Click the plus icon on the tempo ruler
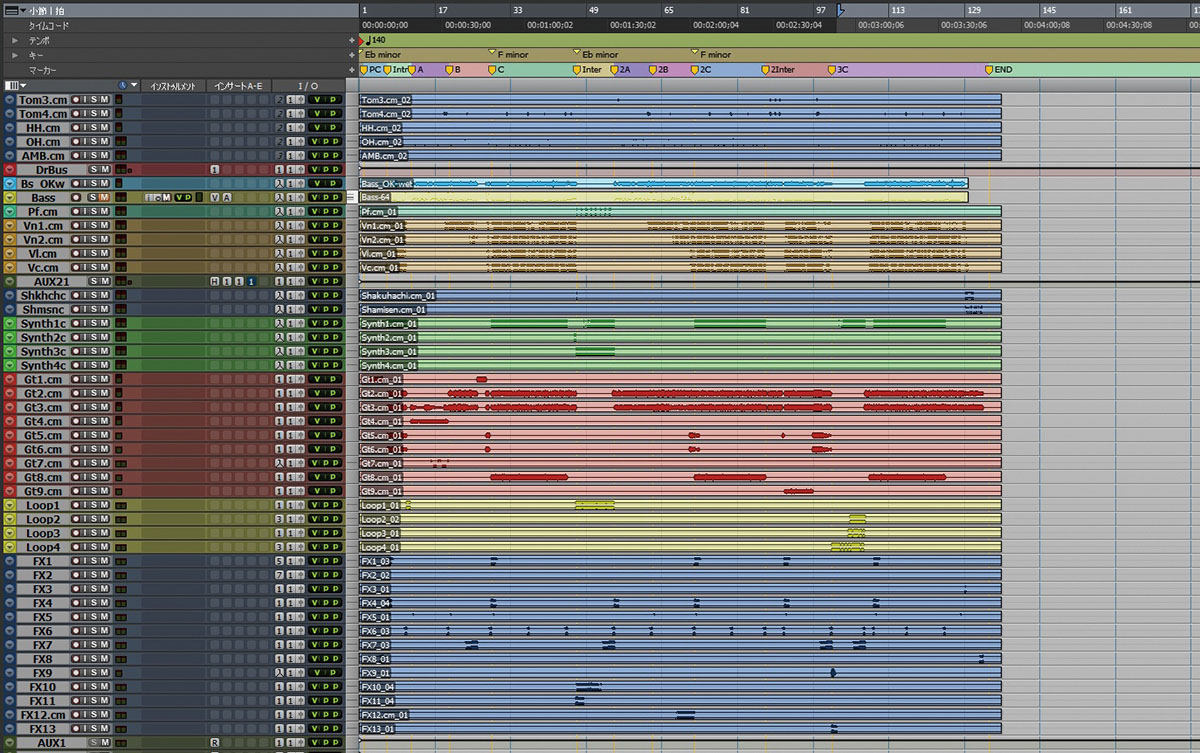Image resolution: width=1200 pixels, height=753 pixels. coord(351,41)
